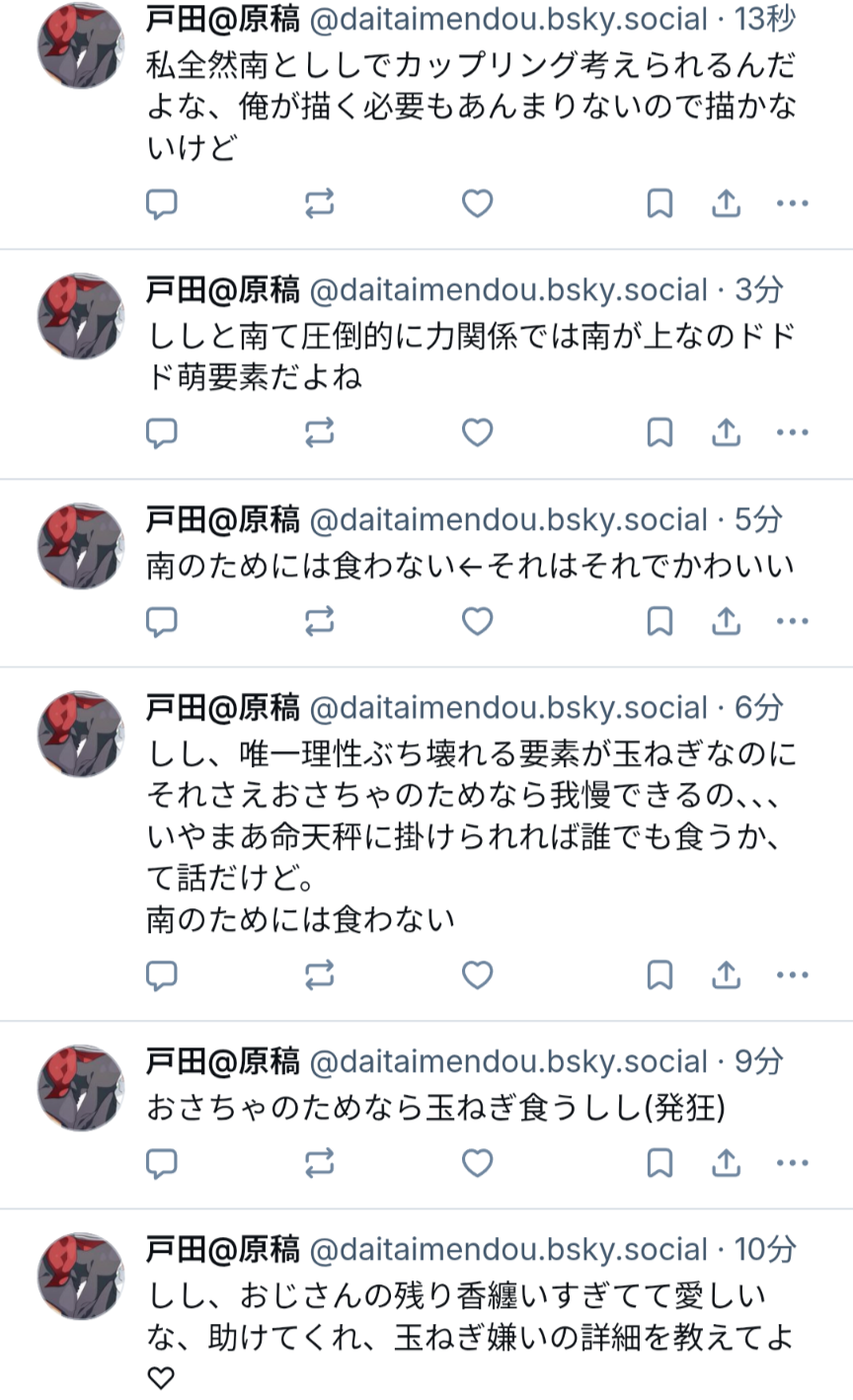Bookmark the 3分 post about 力関係
The width and height of the screenshot is (853, 1400).
coord(659,432)
